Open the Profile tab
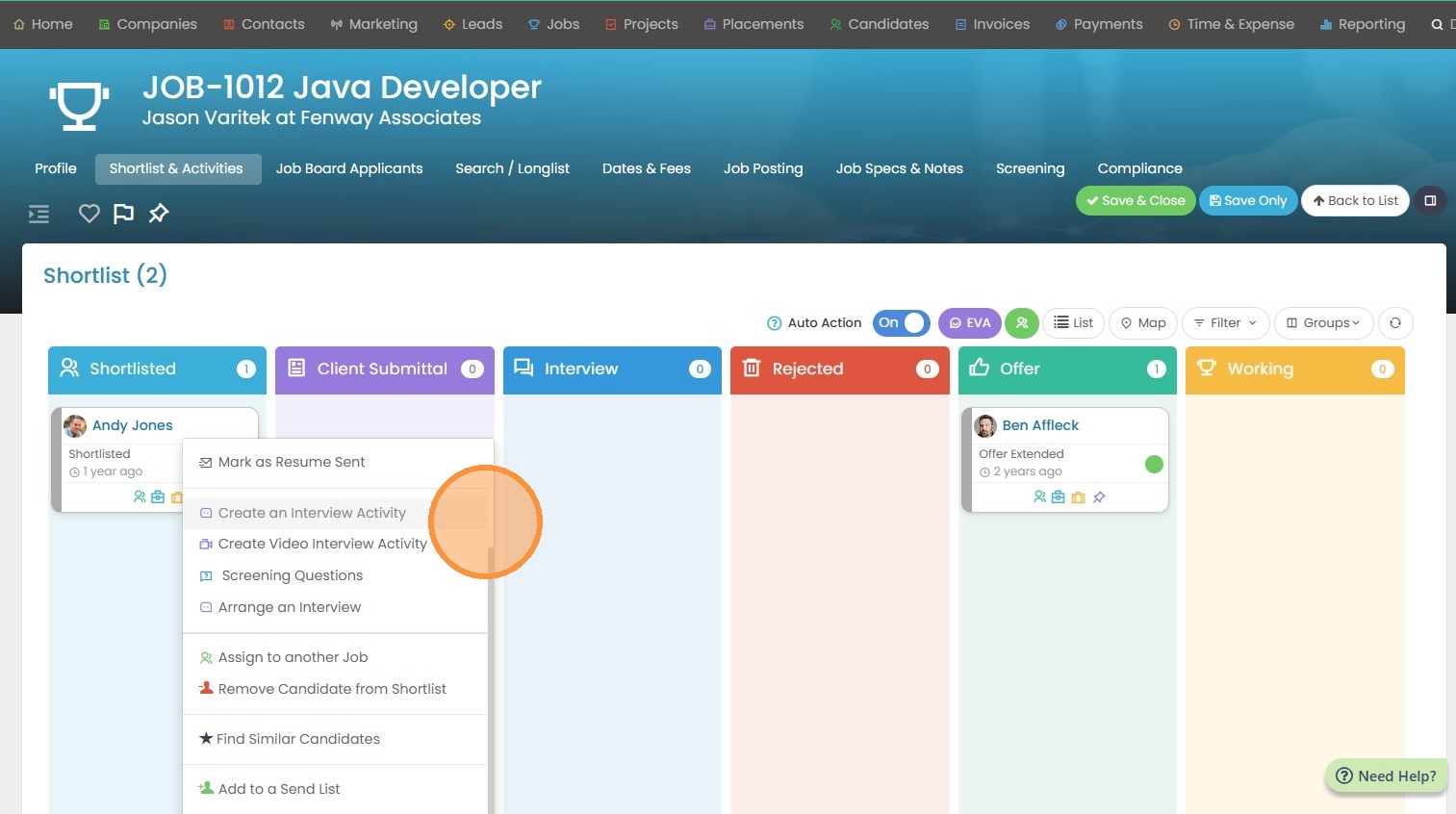 tap(56, 168)
